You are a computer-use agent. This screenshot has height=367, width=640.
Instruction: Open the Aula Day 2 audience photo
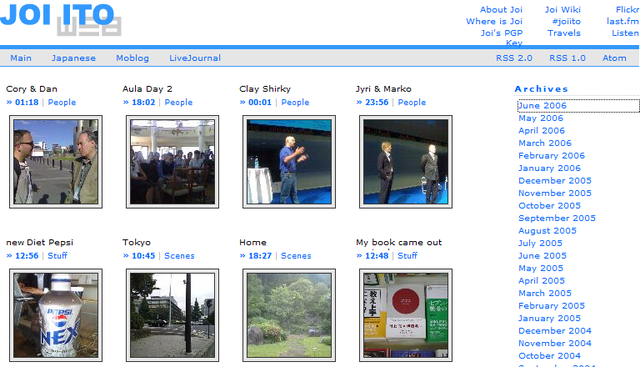pyautogui.click(x=172, y=162)
